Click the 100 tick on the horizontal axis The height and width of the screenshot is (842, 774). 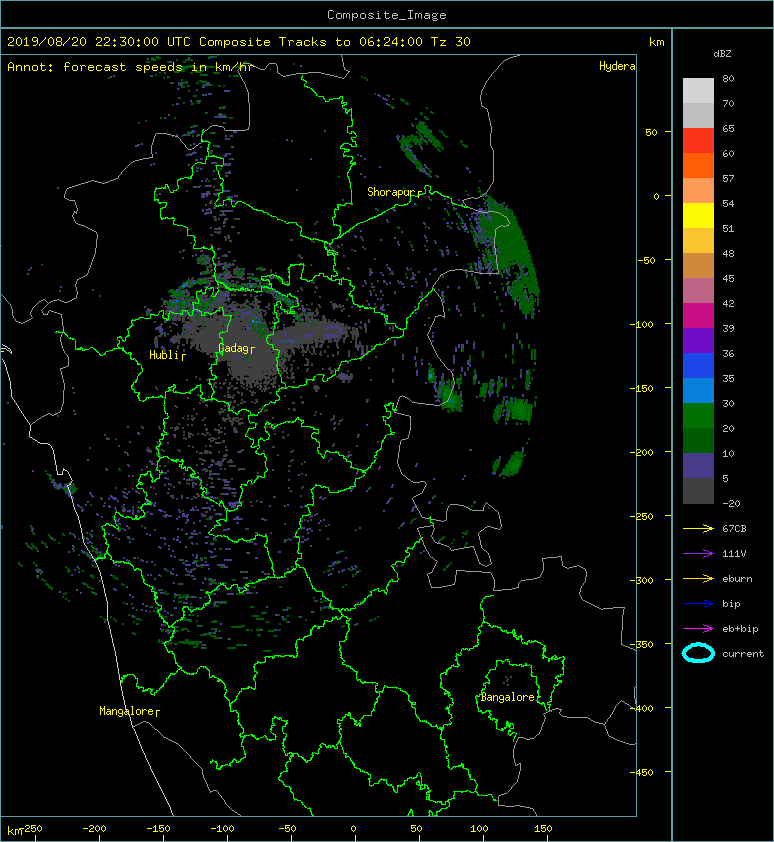(x=479, y=829)
